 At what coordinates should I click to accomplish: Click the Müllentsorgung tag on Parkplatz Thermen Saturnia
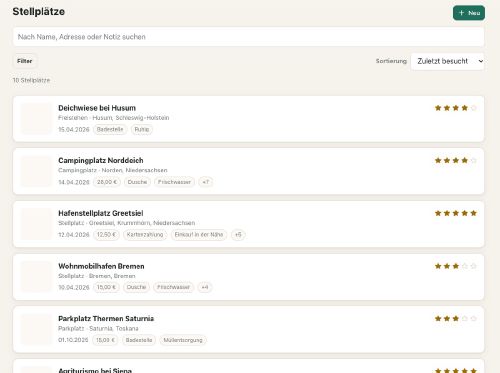tap(183, 340)
